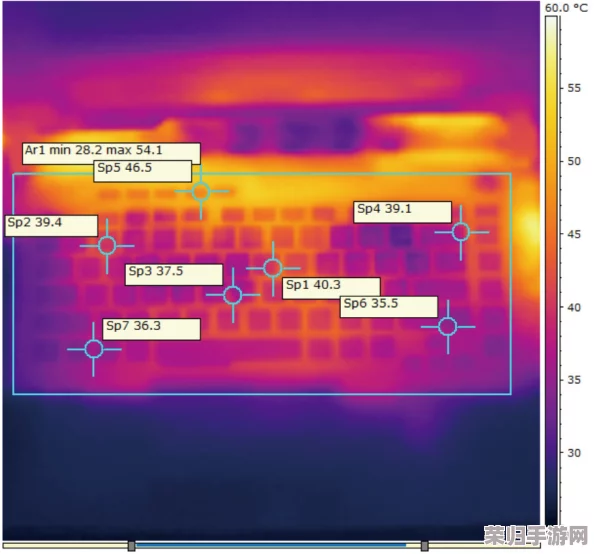594x554 pixels.
Task: Click the Sp3 crosshair marker right of Sp3 label
Action: (x=233, y=295)
